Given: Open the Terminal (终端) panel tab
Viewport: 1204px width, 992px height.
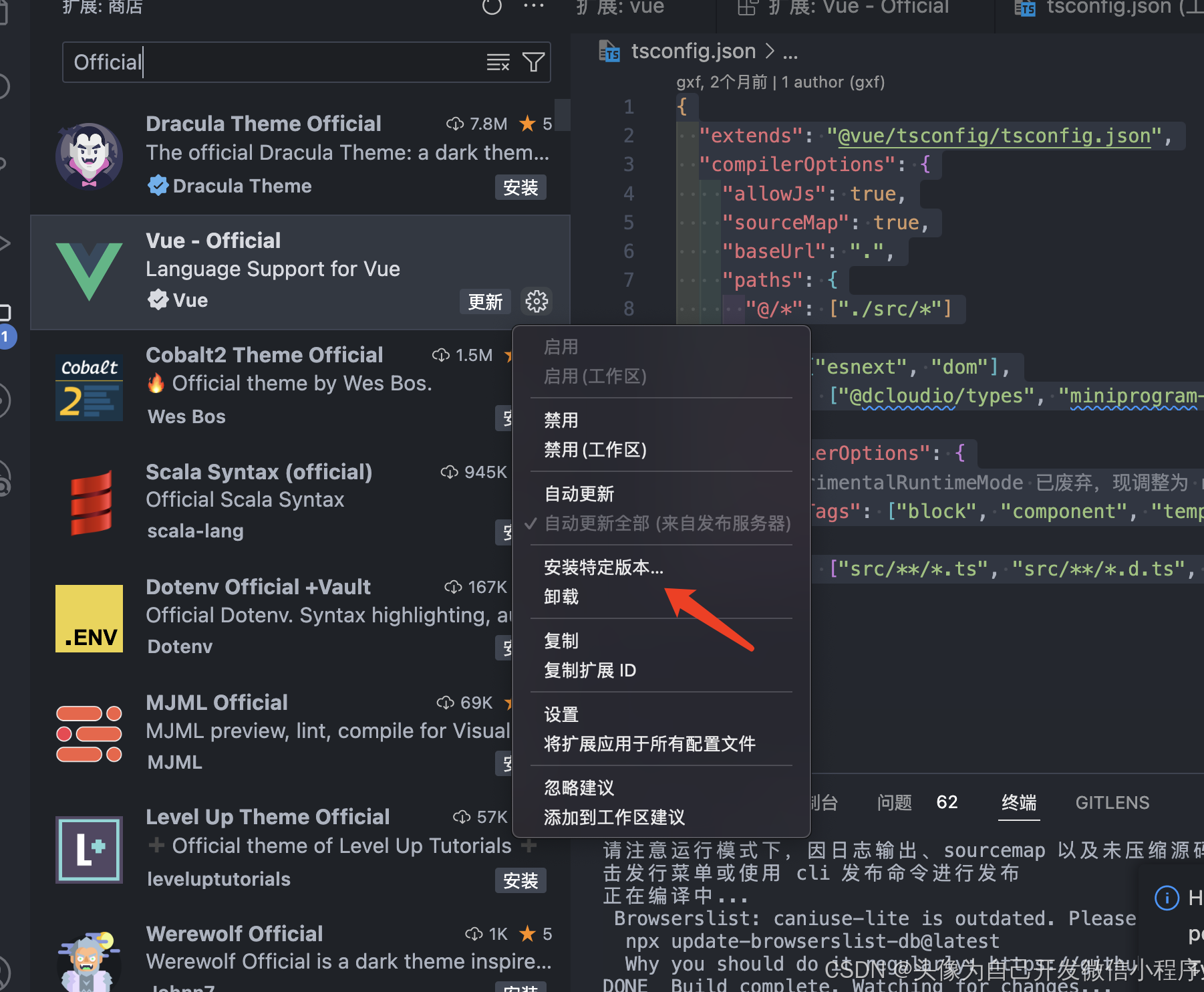Looking at the screenshot, I should click(x=1019, y=803).
